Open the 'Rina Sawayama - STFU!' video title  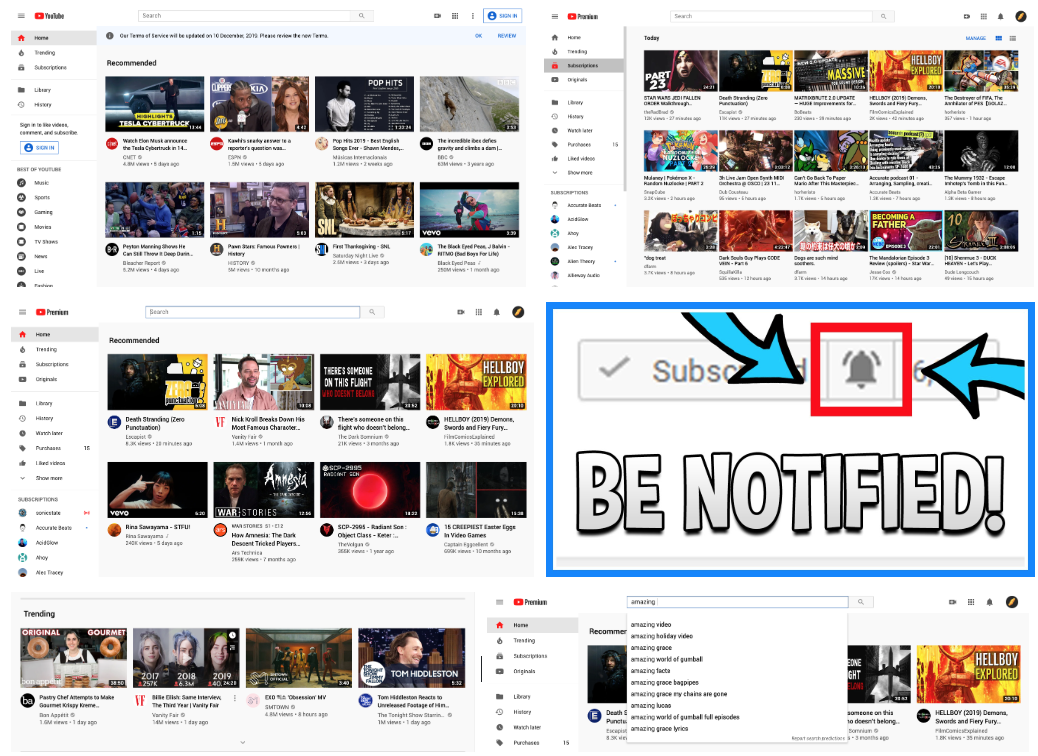[x=158, y=528]
